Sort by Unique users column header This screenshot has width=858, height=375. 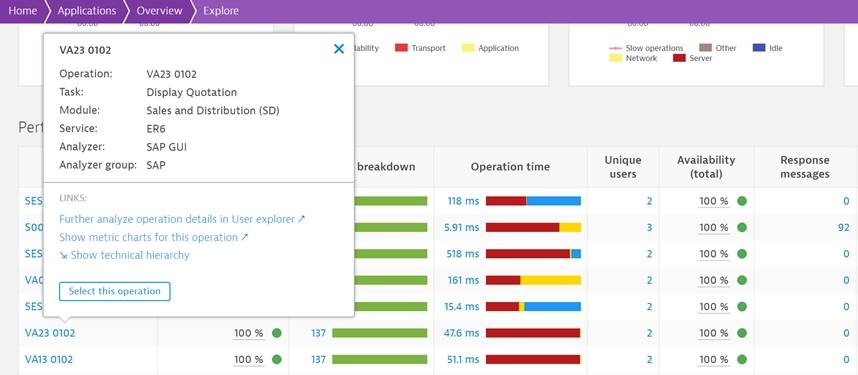(x=623, y=167)
